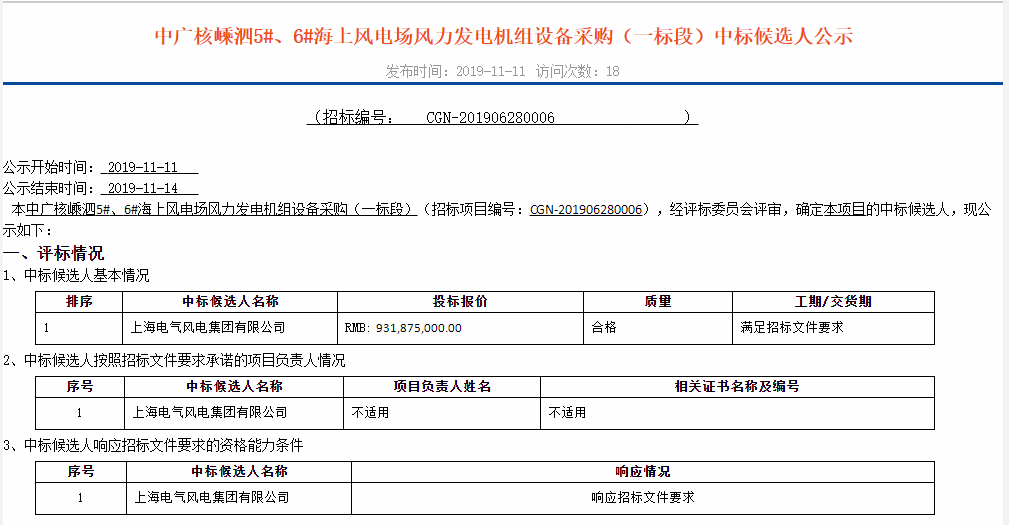Click column header 项目负责人姓名

click(x=442, y=387)
